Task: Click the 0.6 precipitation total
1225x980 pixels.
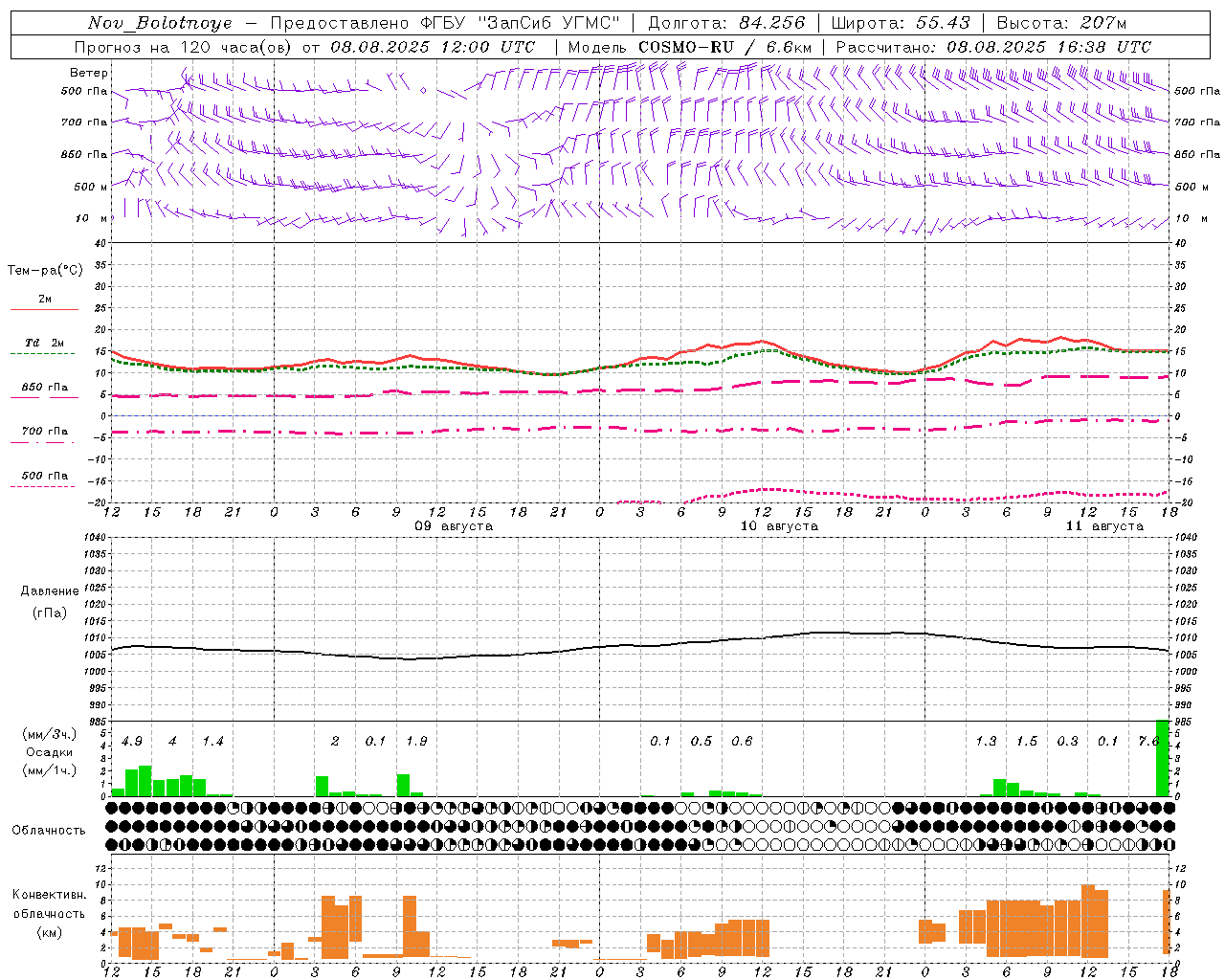Action: tap(742, 741)
